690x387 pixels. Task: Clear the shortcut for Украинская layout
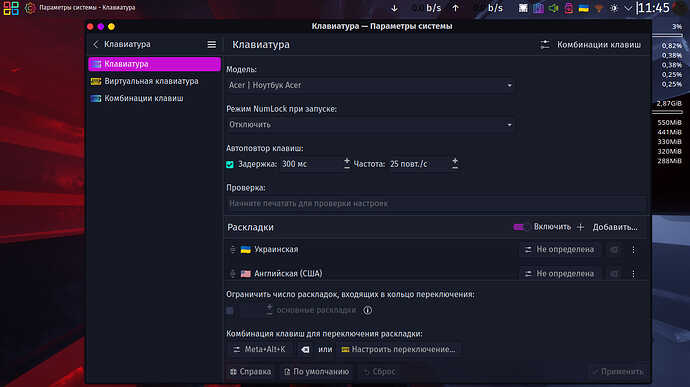[614, 250]
